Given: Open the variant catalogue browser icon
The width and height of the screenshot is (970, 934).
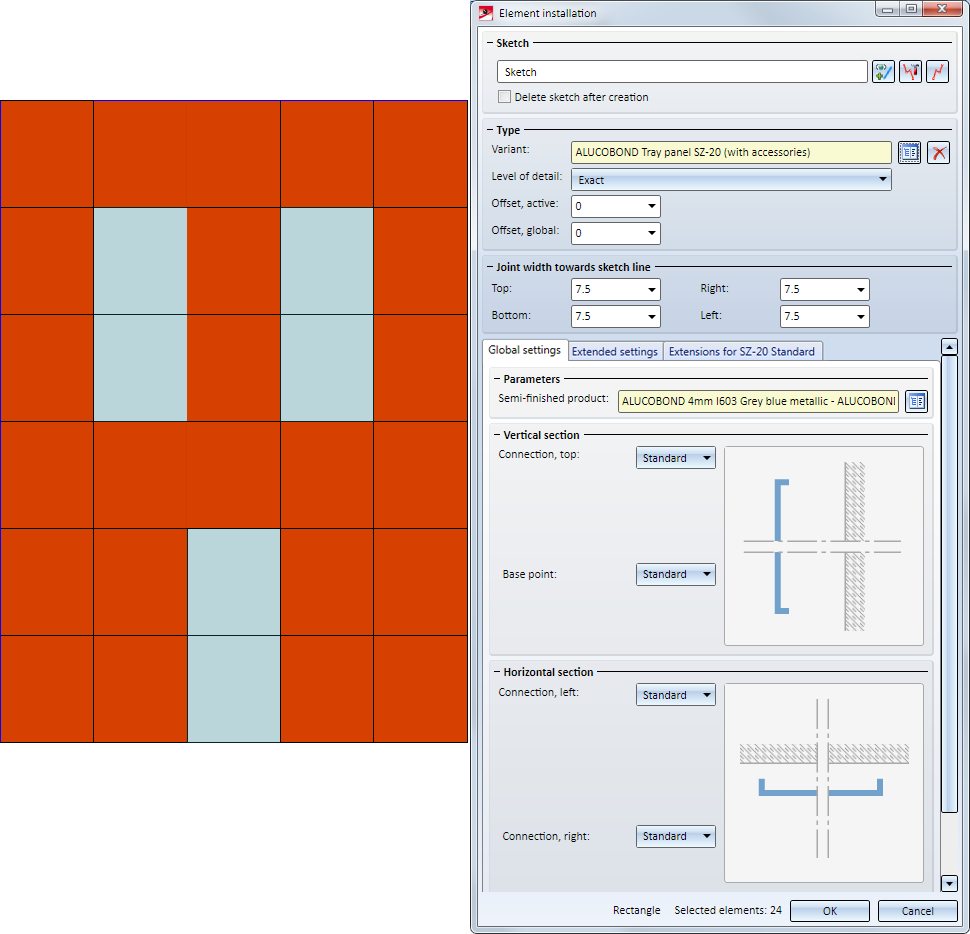Looking at the screenshot, I should (x=909, y=152).
